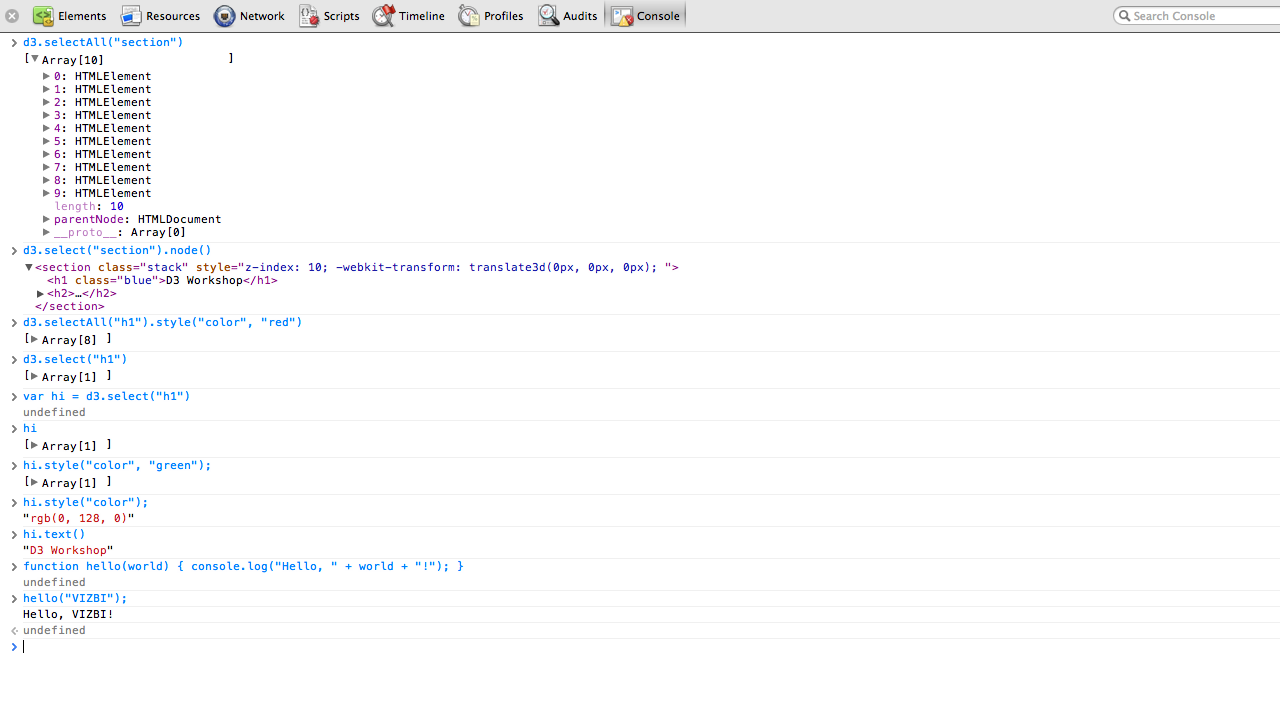The height and width of the screenshot is (720, 1280).
Task: Expand the Array[8] result
Action: coord(34,339)
